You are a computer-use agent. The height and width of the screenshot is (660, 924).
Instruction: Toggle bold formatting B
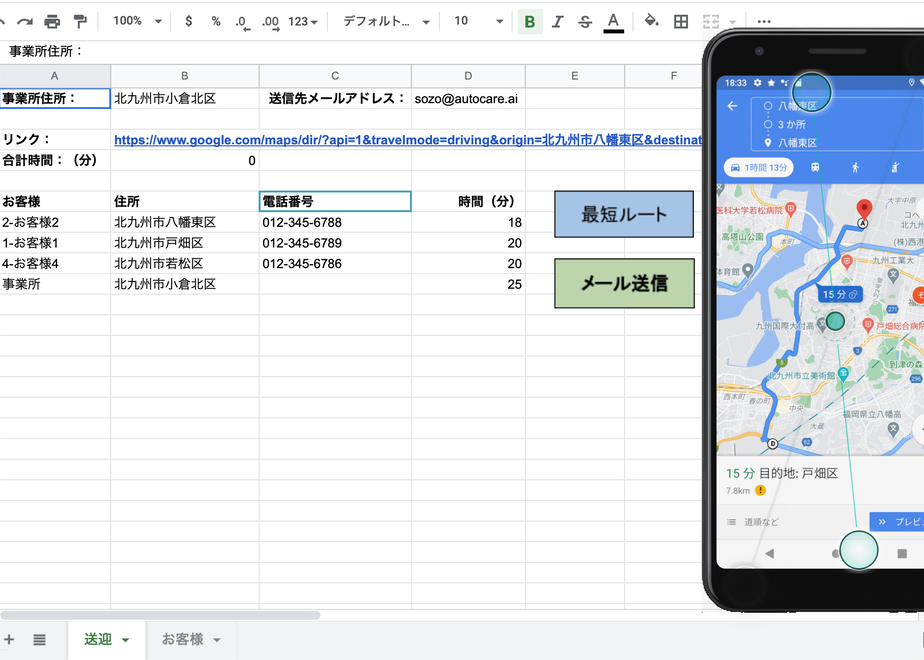[x=530, y=22]
